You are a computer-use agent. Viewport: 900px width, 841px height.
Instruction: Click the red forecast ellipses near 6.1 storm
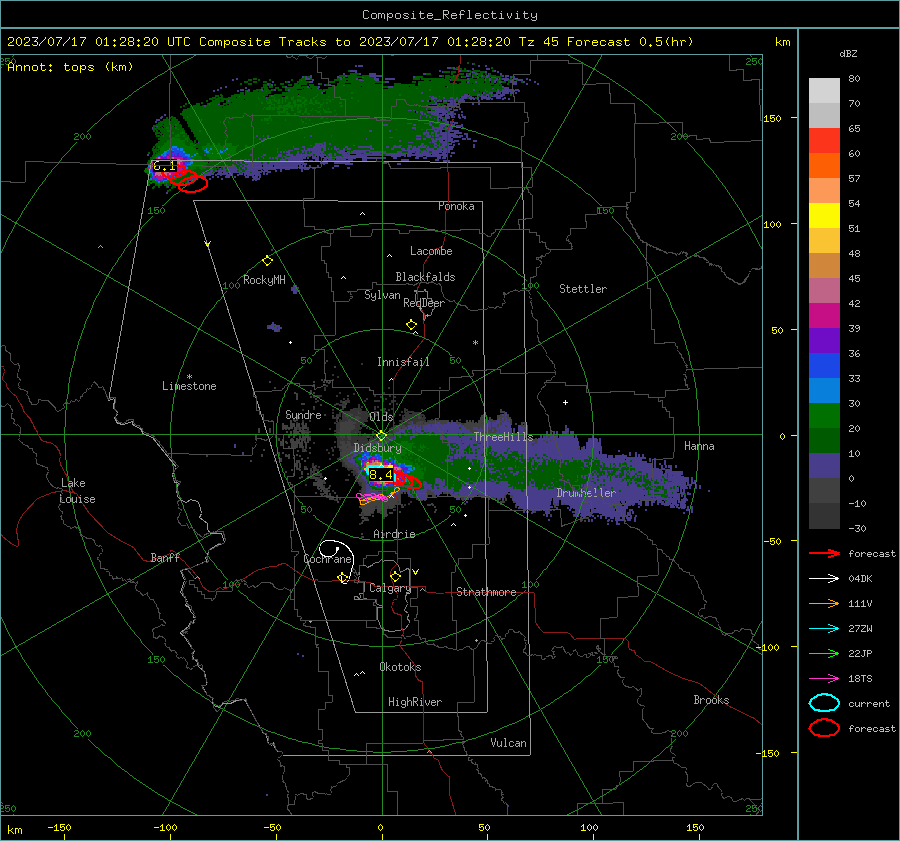(188, 179)
